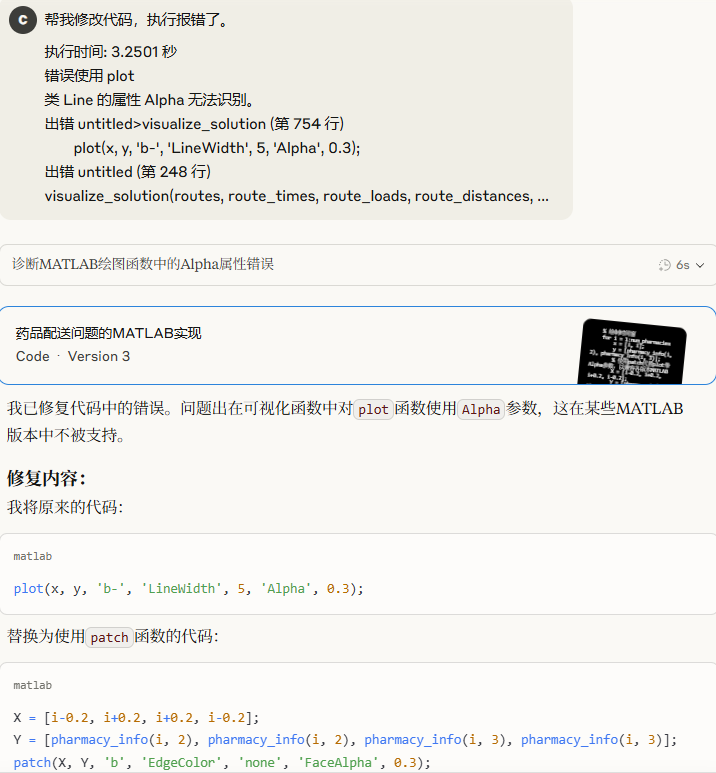The image size is (716, 773).
Task: Open the 药品配送问题的MATLAB实现 artifact card
Action: pos(358,345)
